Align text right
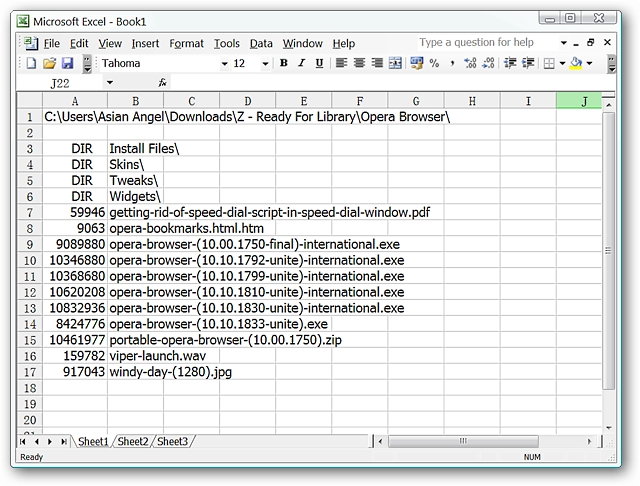This screenshot has height=486, width=640. pyautogui.click(x=377, y=63)
